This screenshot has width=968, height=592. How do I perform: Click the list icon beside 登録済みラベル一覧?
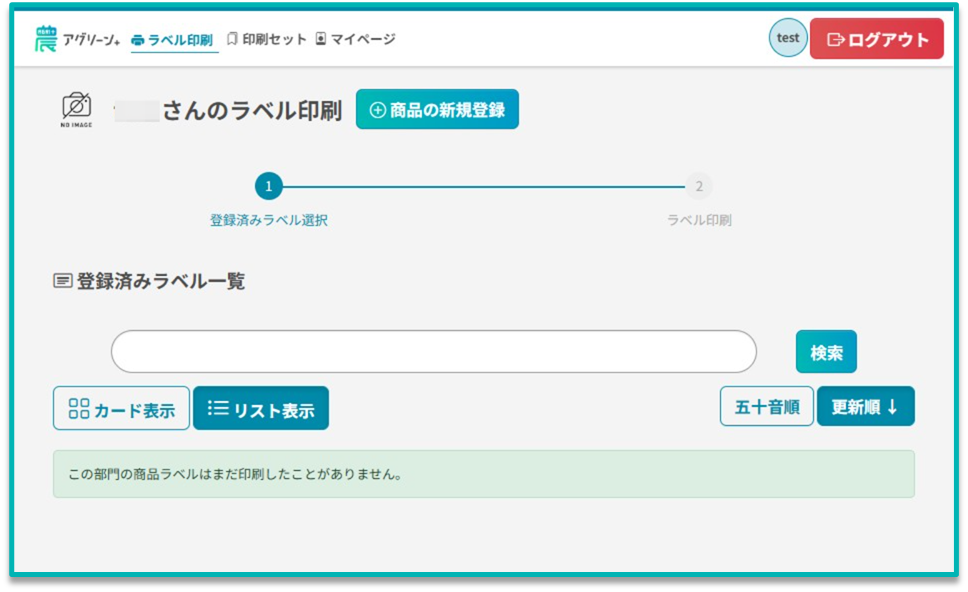62,281
